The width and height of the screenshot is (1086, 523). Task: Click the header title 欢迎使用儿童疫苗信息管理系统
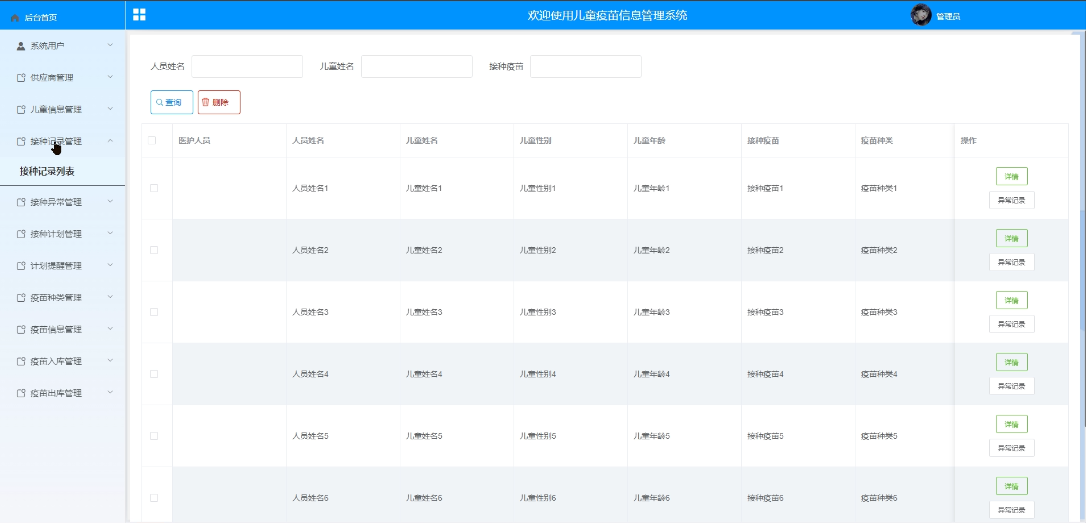(x=607, y=15)
